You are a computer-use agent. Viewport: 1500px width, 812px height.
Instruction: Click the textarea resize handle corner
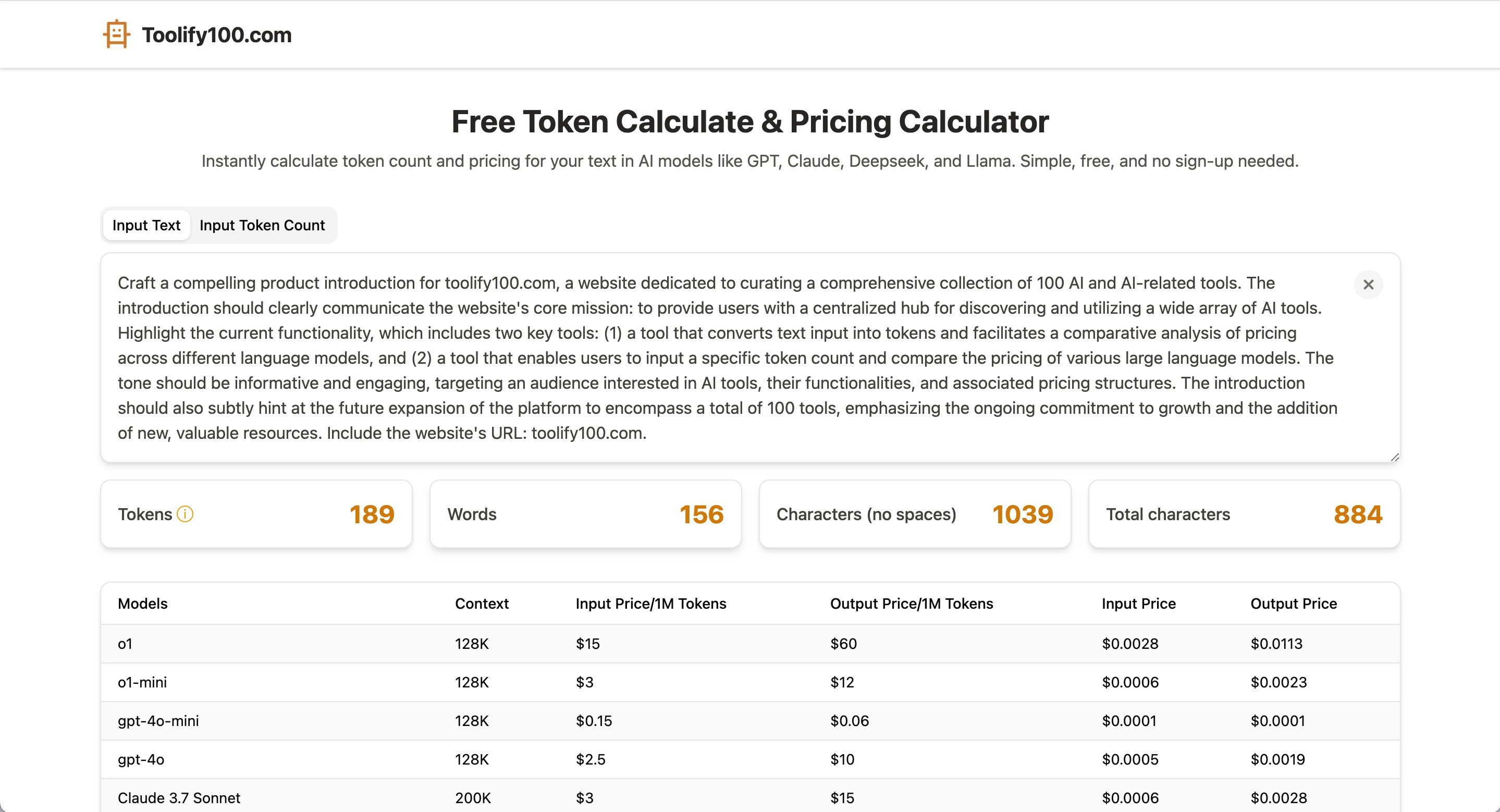pos(1394,457)
